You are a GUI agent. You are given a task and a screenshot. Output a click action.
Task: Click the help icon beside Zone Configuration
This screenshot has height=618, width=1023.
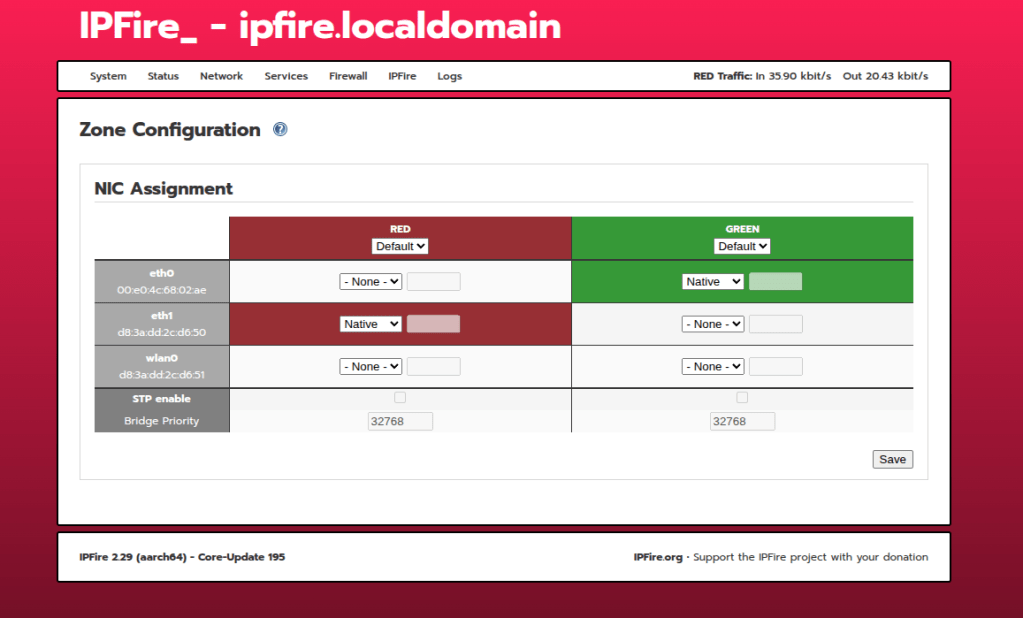[280, 130]
